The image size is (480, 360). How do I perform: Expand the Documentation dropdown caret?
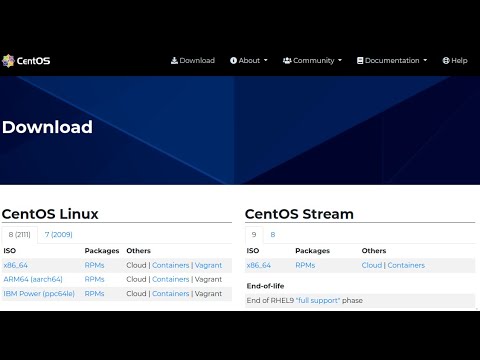(425, 60)
